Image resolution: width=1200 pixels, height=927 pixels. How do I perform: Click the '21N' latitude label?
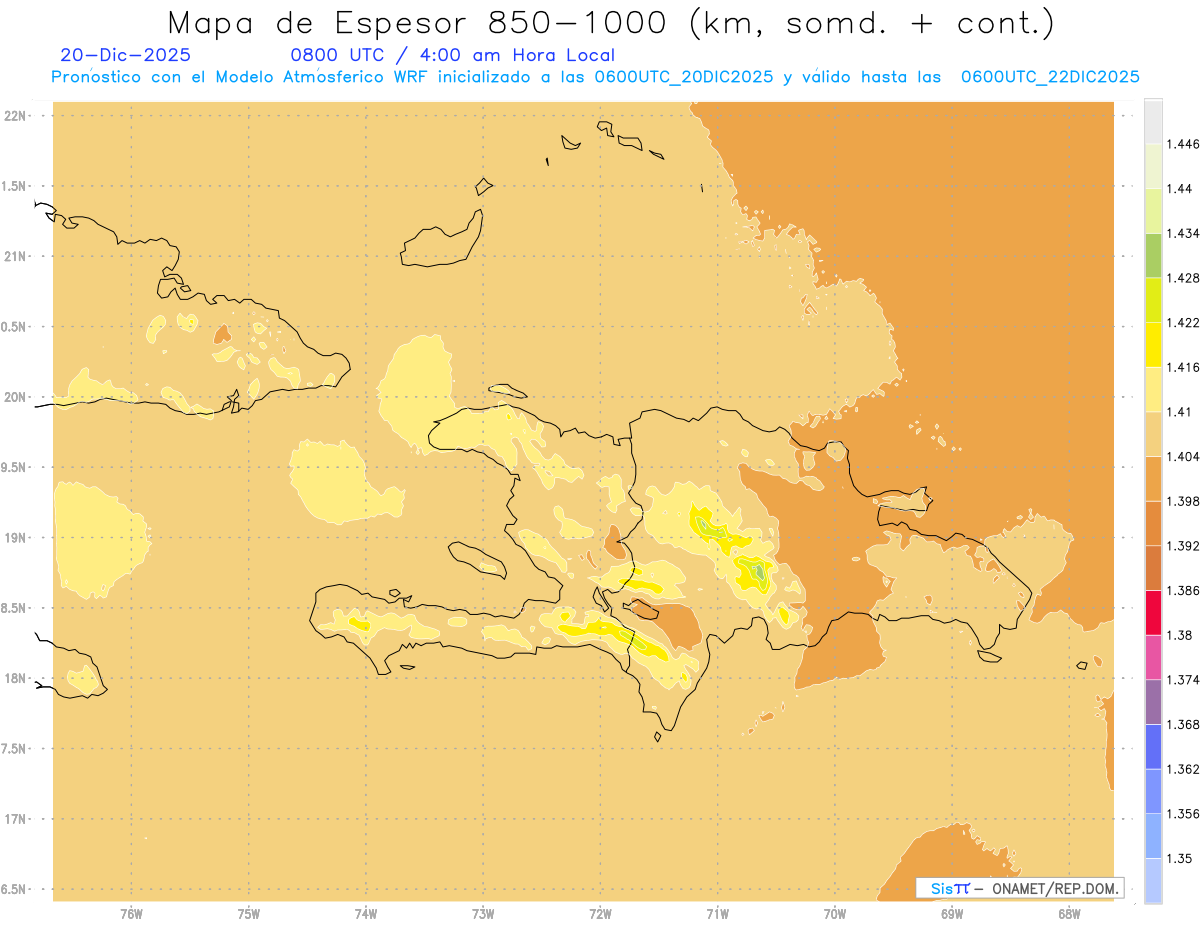(x=15, y=257)
